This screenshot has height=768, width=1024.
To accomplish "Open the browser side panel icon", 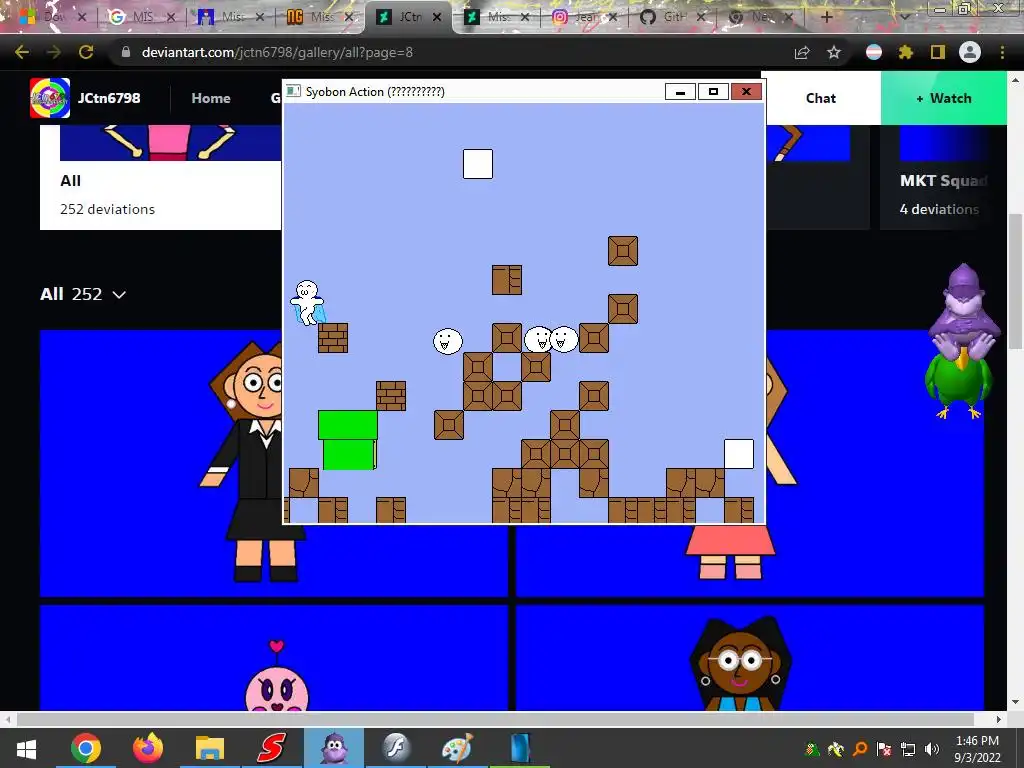I will (938, 52).
